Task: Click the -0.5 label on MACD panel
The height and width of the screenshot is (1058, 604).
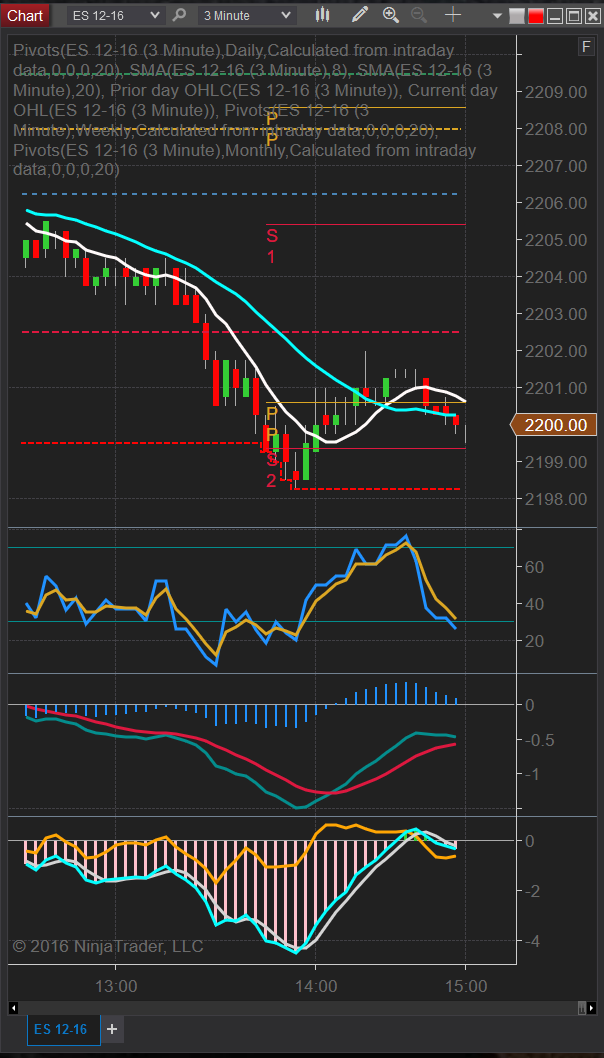Action: 539,740
